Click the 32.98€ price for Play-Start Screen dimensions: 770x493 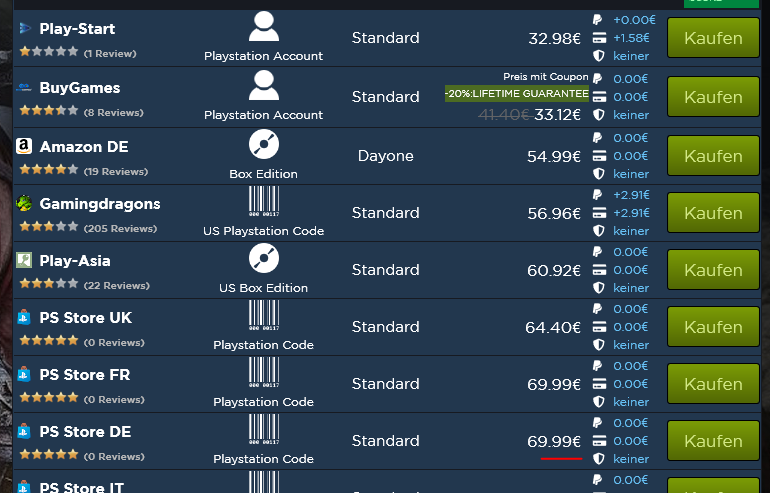(554, 38)
